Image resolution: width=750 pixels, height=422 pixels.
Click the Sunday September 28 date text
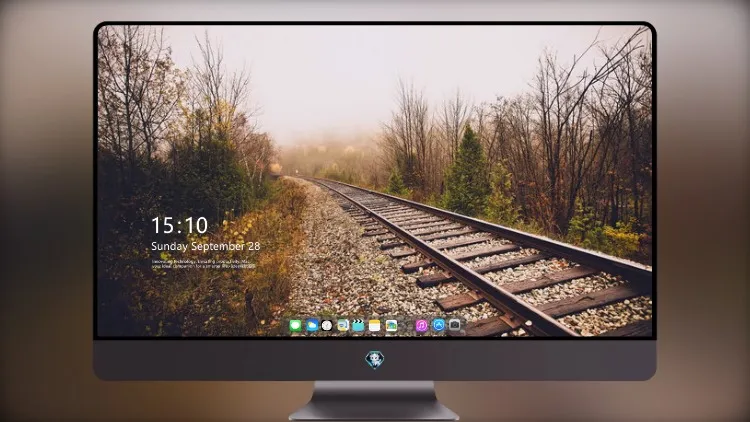tap(206, 246)
